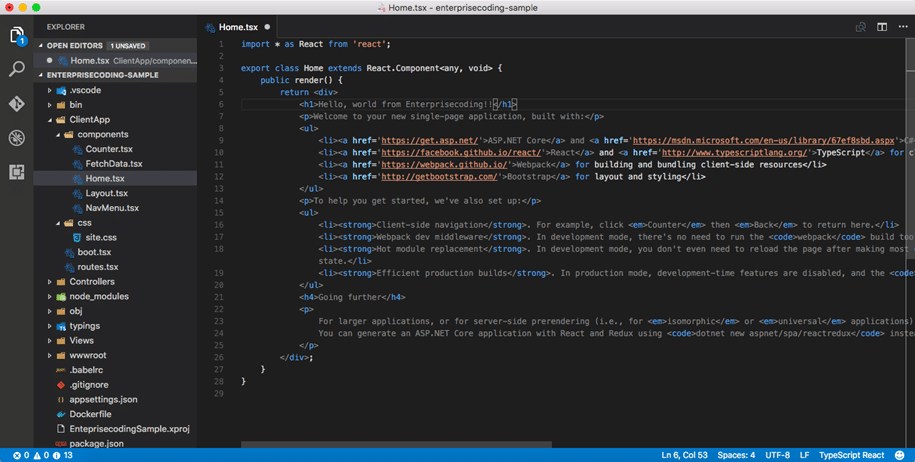Open the Explorer view in activity bar
Image resolution: width=915 pixels, height=462 pixels.
17,36
